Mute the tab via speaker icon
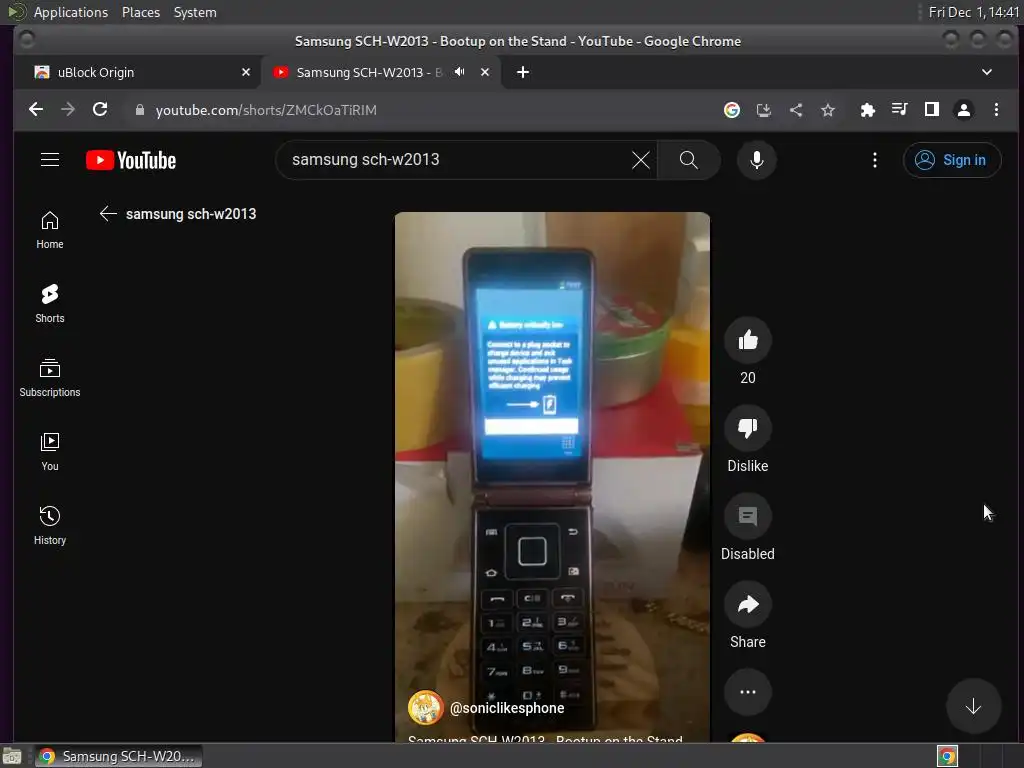Image resolution: width=1024 pixels, height=768 pixels. tap(460, 72)
